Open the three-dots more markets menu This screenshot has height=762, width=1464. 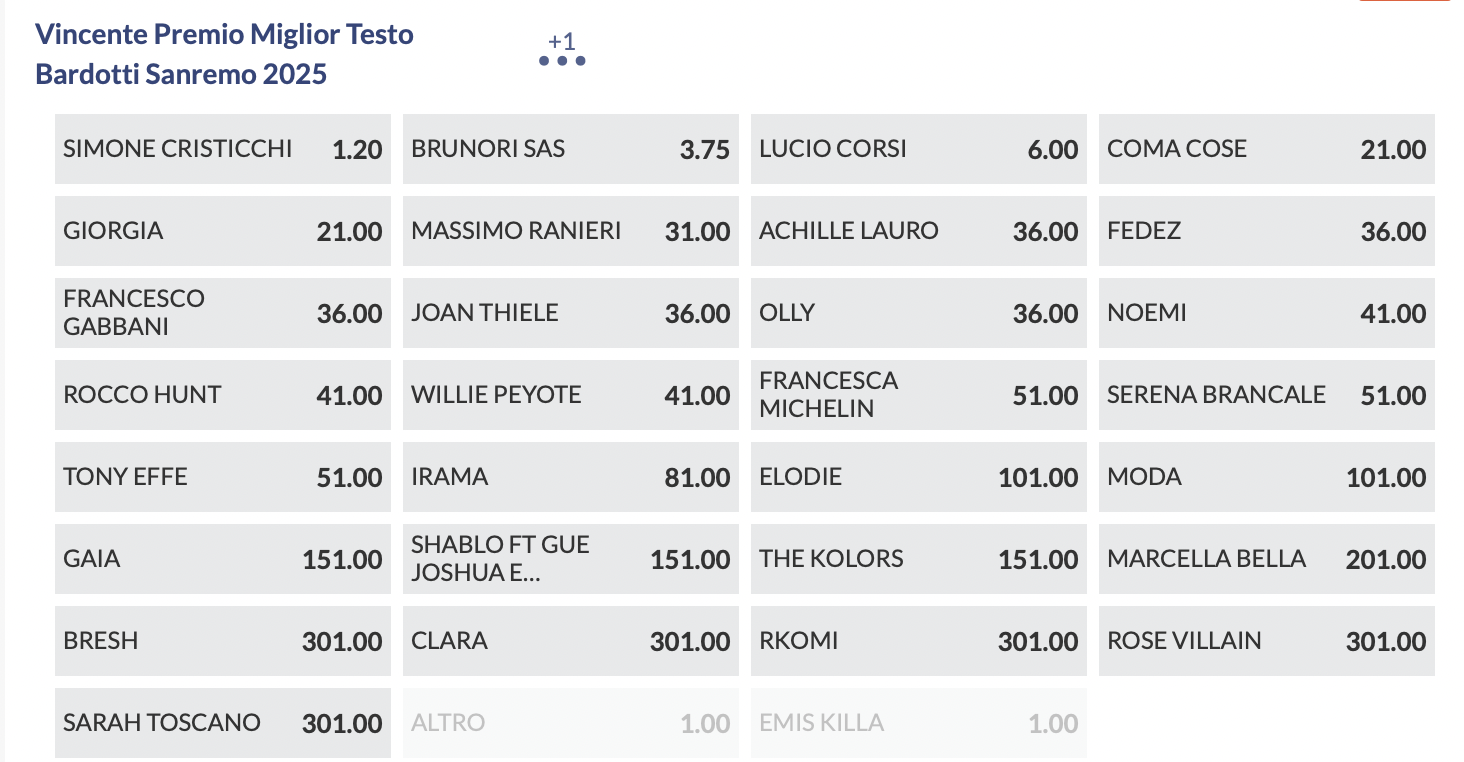[x=561, y=61]
